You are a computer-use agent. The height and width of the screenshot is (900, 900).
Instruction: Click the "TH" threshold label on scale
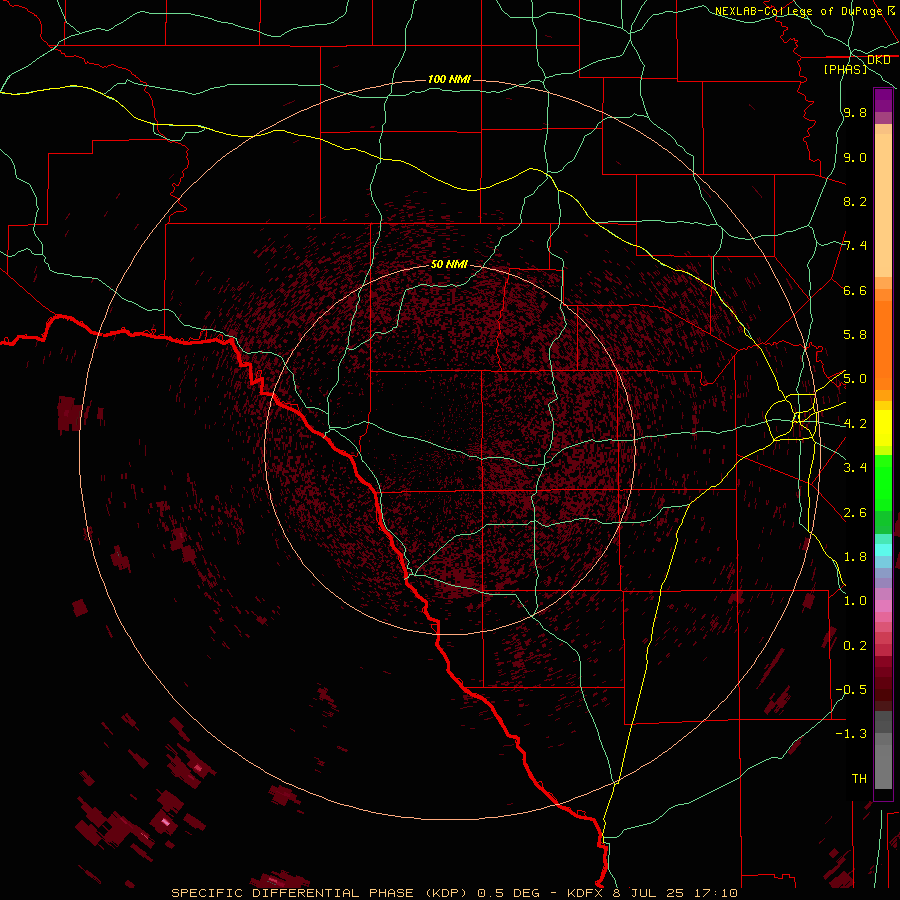[x=859, y=779]
